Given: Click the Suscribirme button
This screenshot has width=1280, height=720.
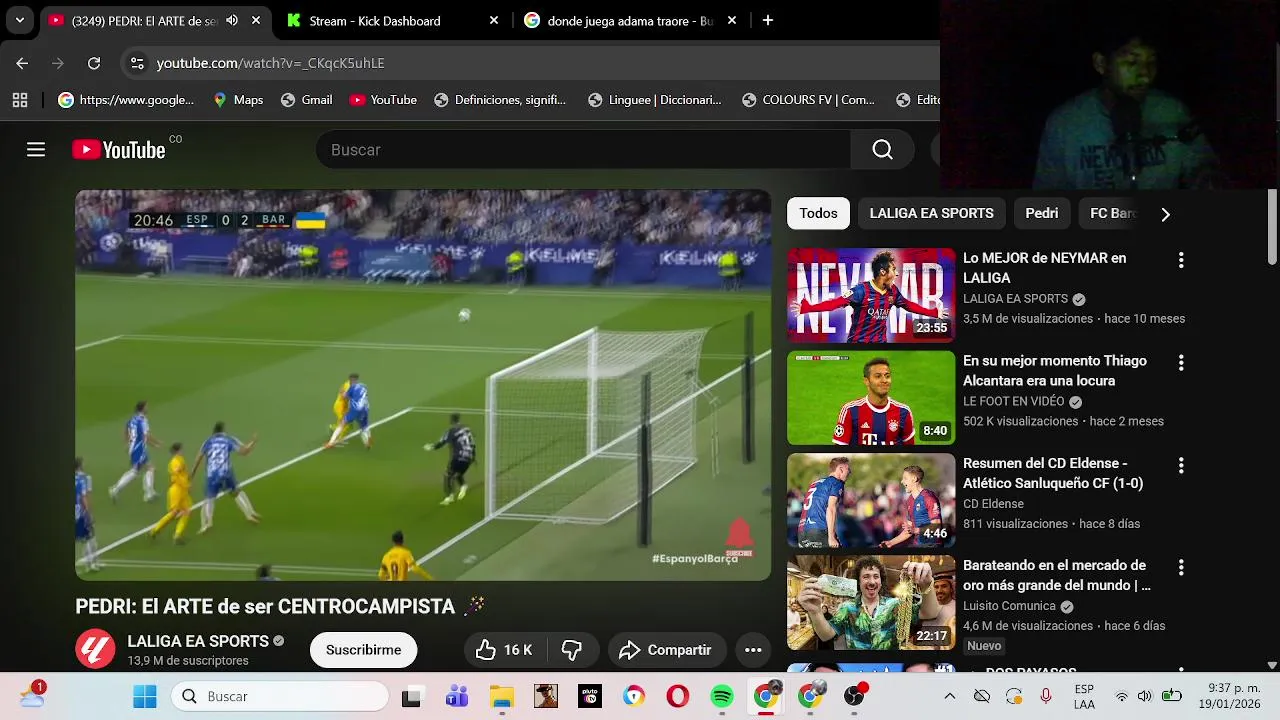Looking at the screenshot, I should coord(363,650).
